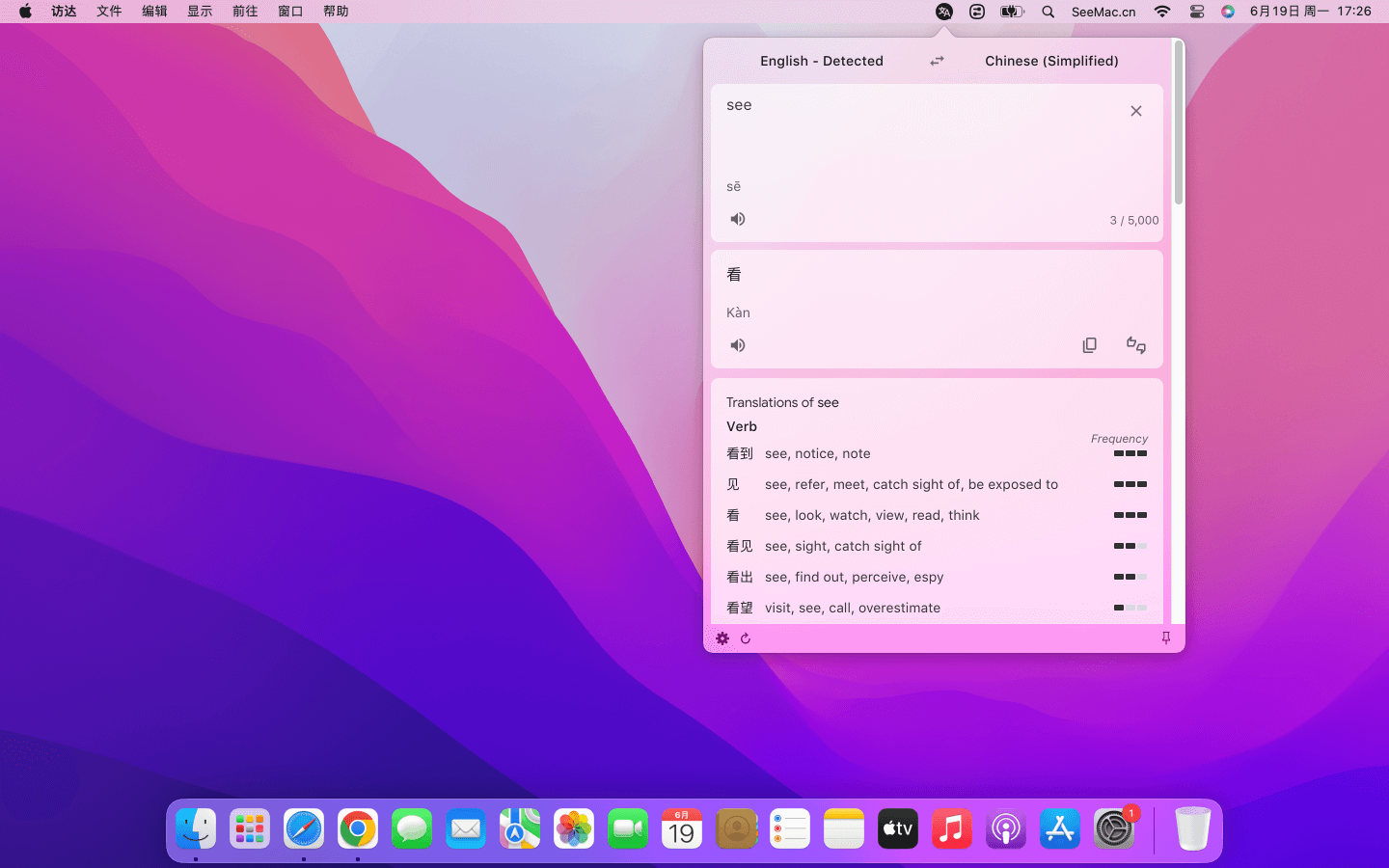Open translator settings gear
Viewport: 1389px width, 868px height.
[x=722, y=638]
